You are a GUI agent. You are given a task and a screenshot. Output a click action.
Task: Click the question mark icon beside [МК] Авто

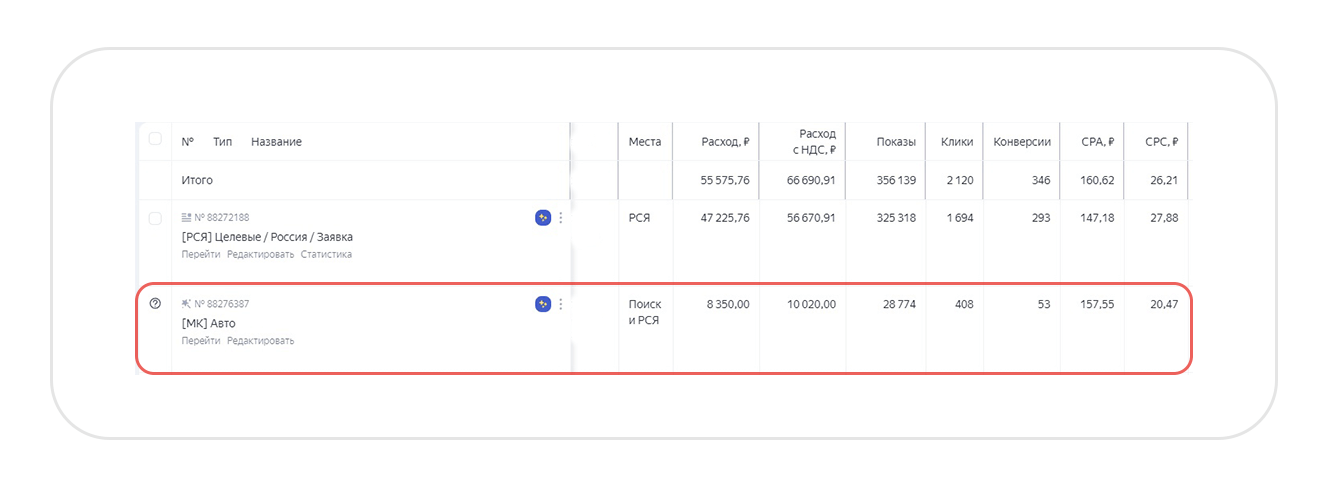click(155, 304)
